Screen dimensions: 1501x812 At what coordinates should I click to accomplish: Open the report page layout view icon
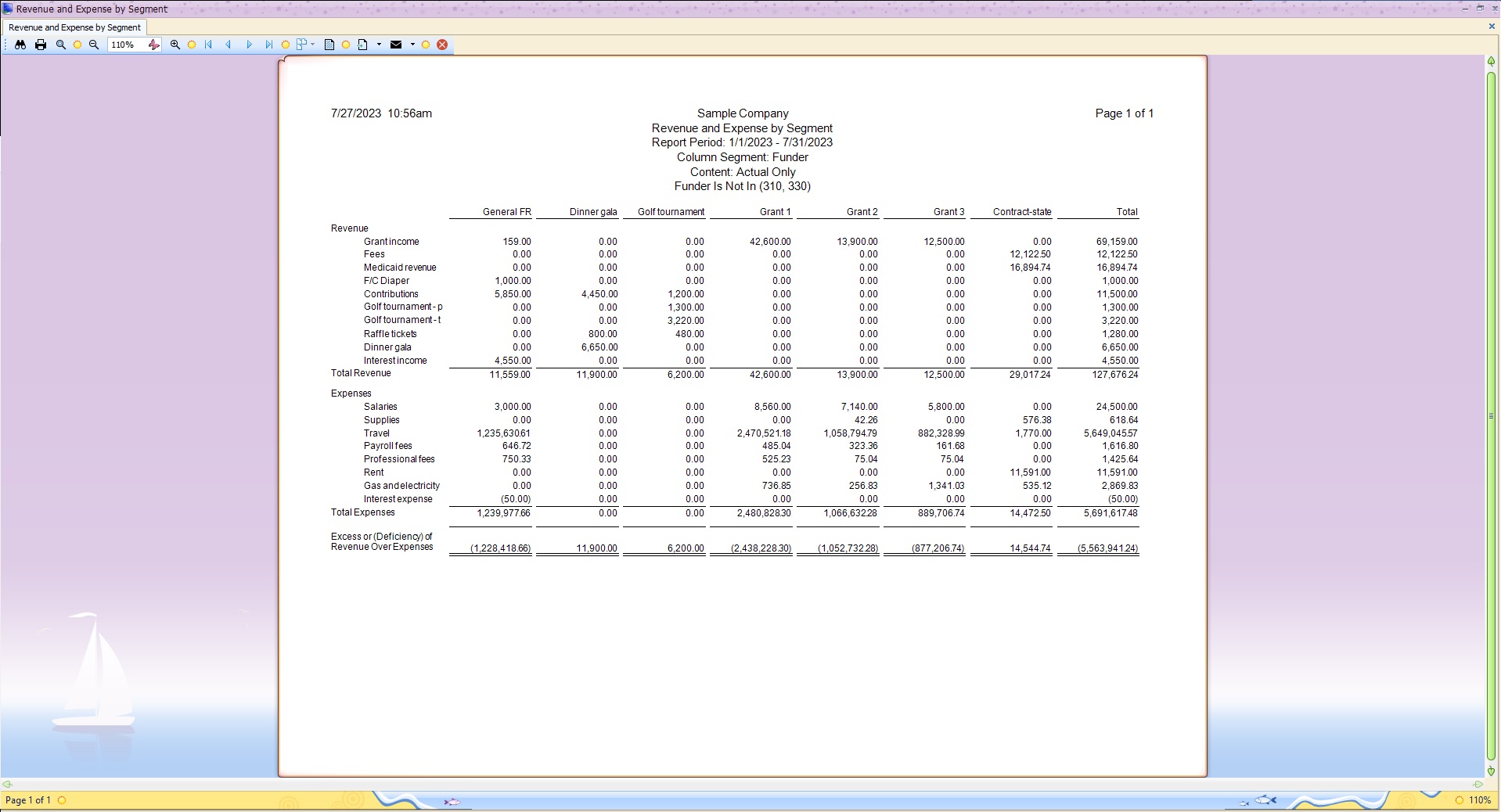point(329,45)
